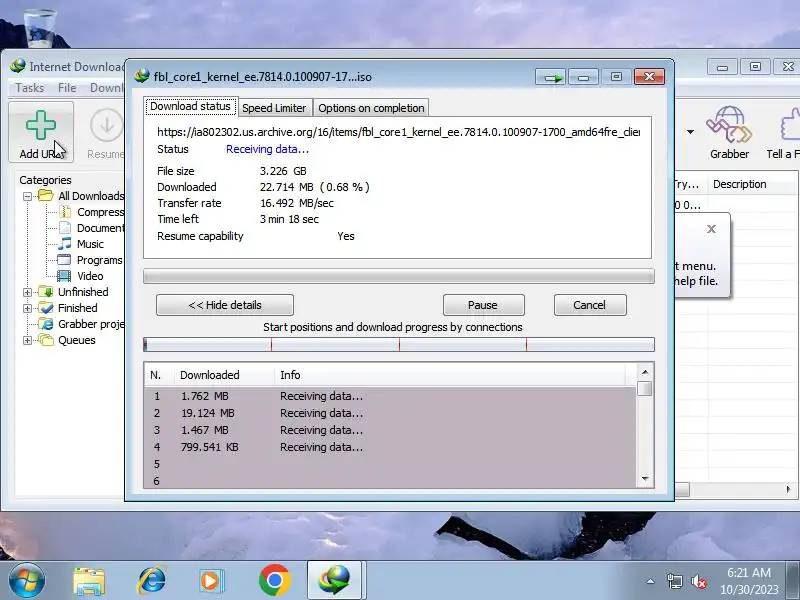Click the All Downloads folder icon
The width and height of the screenshot is (800, 600).
tap(46, 195)
